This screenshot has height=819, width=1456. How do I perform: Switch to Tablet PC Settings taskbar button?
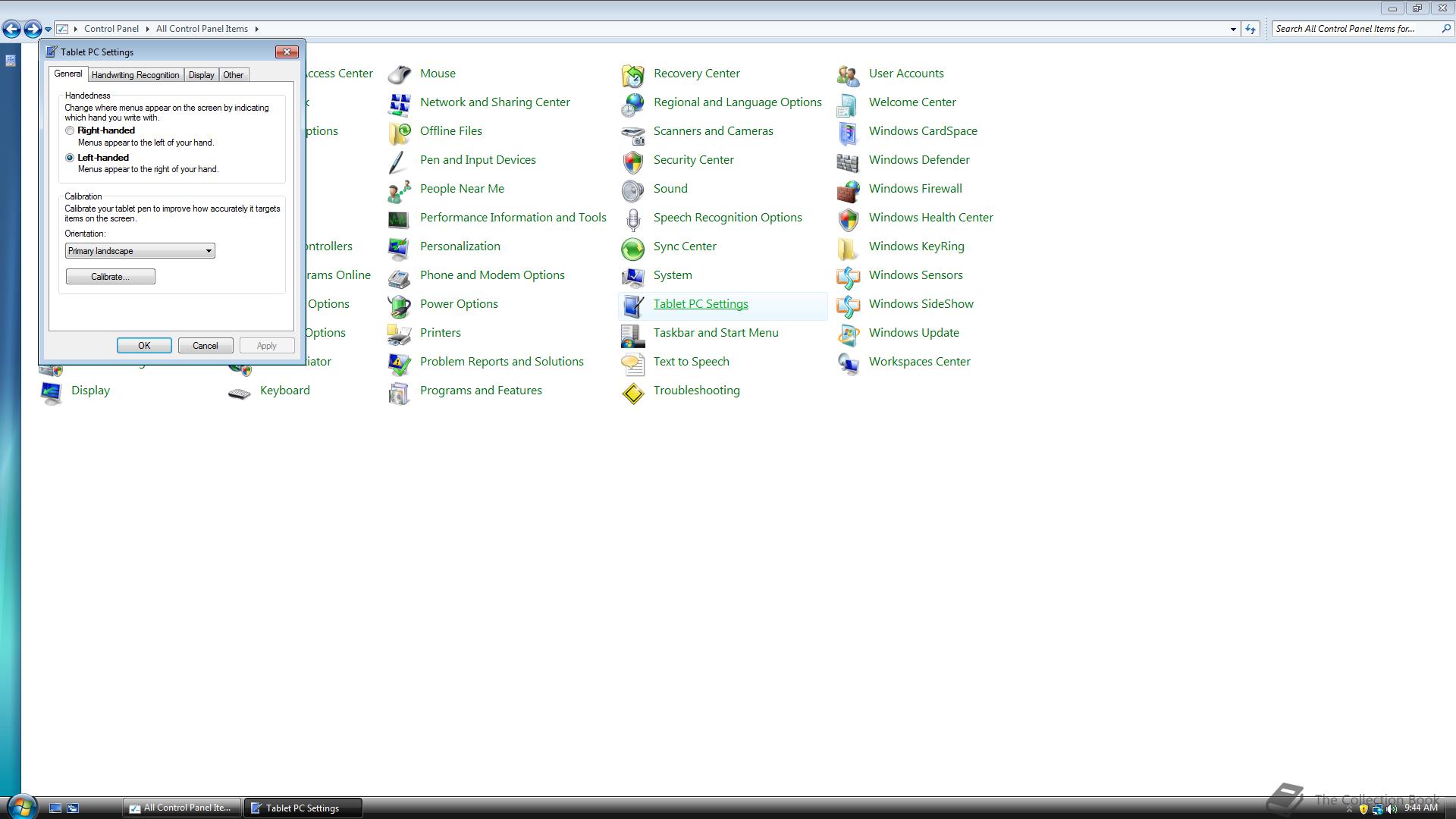[303, 808]
